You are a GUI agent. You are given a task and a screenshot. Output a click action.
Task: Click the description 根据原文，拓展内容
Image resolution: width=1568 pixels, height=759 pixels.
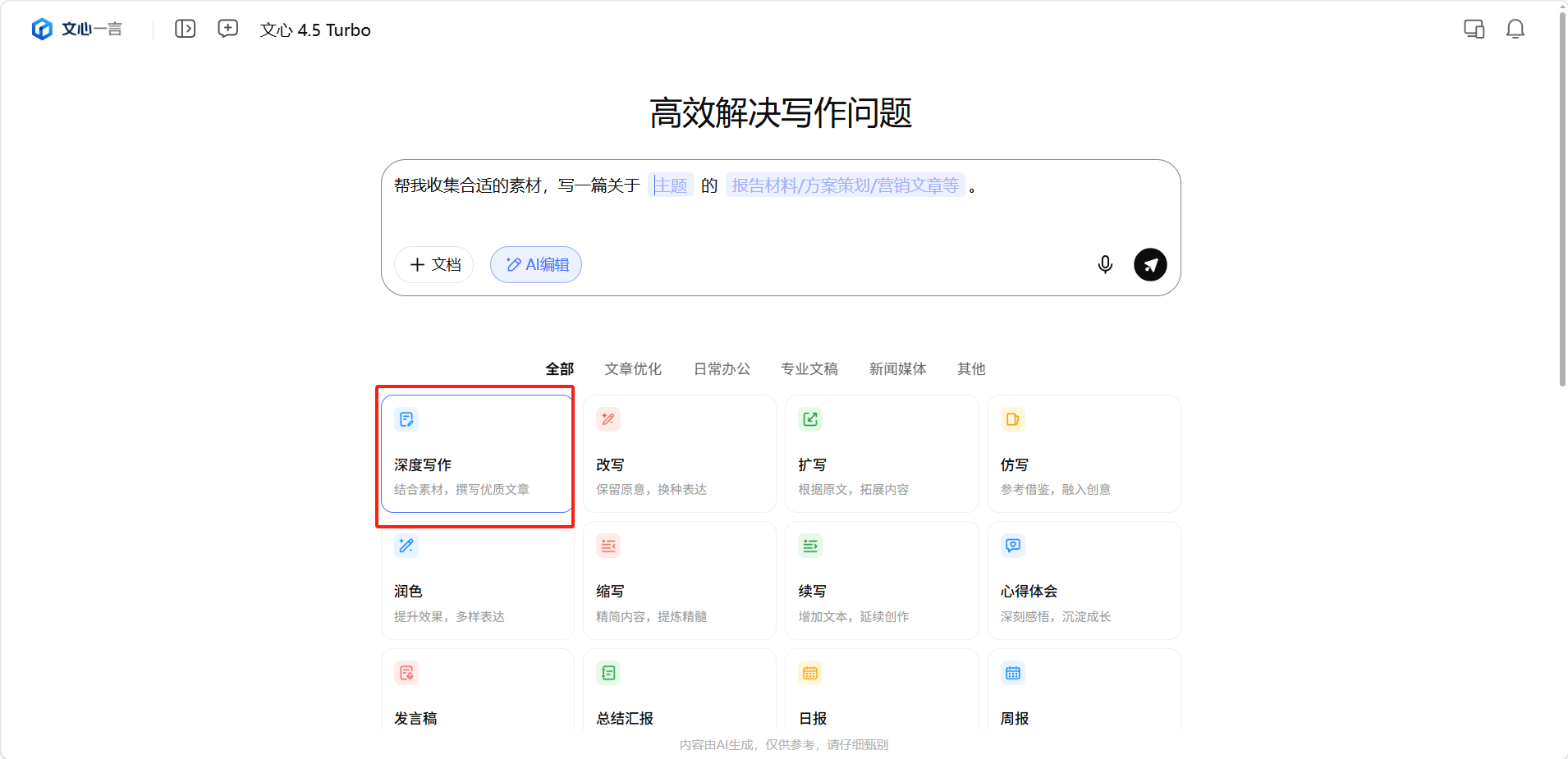pos(853,489)
